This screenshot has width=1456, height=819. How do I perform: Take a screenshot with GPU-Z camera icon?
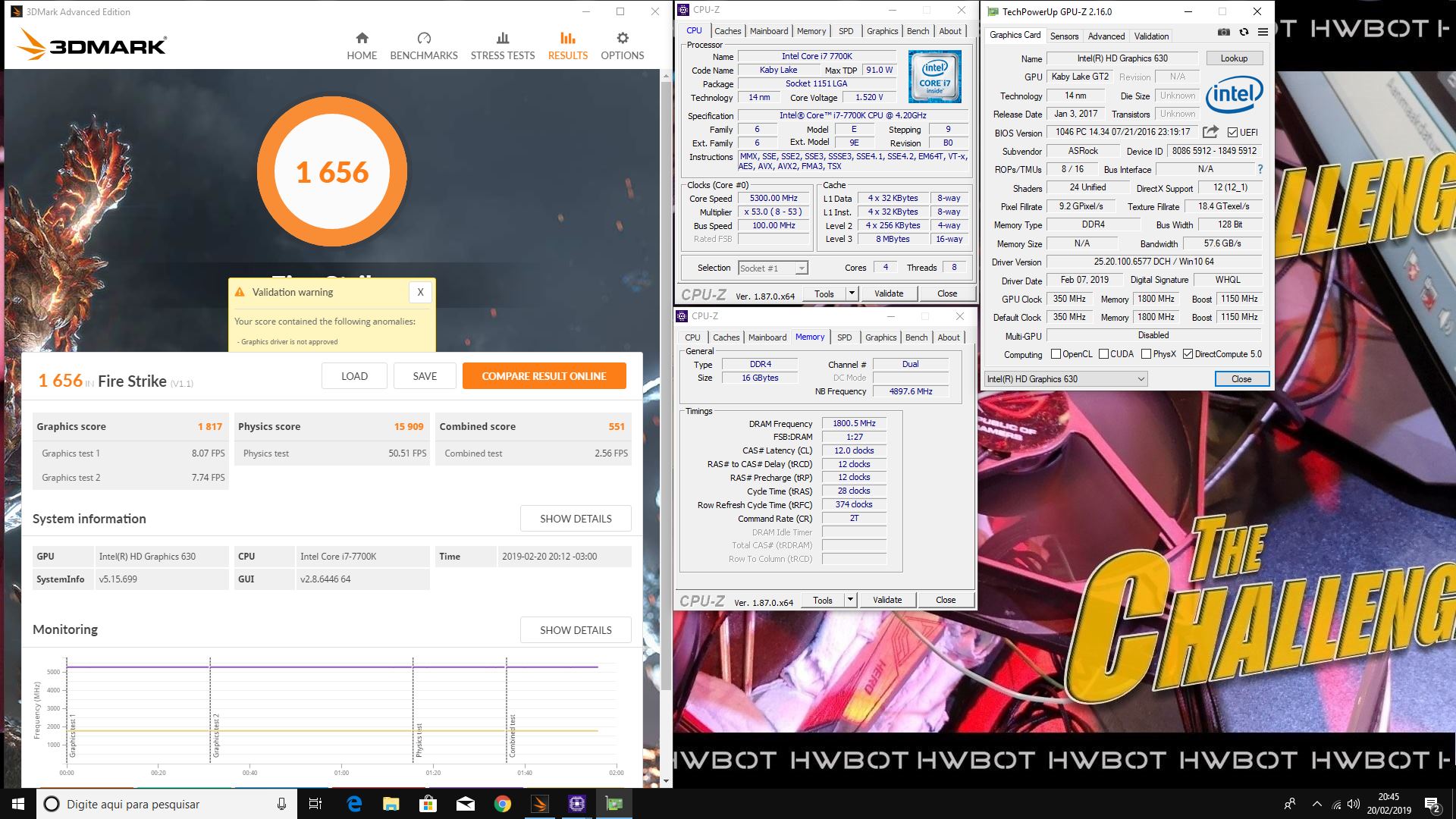(1223, 32)
